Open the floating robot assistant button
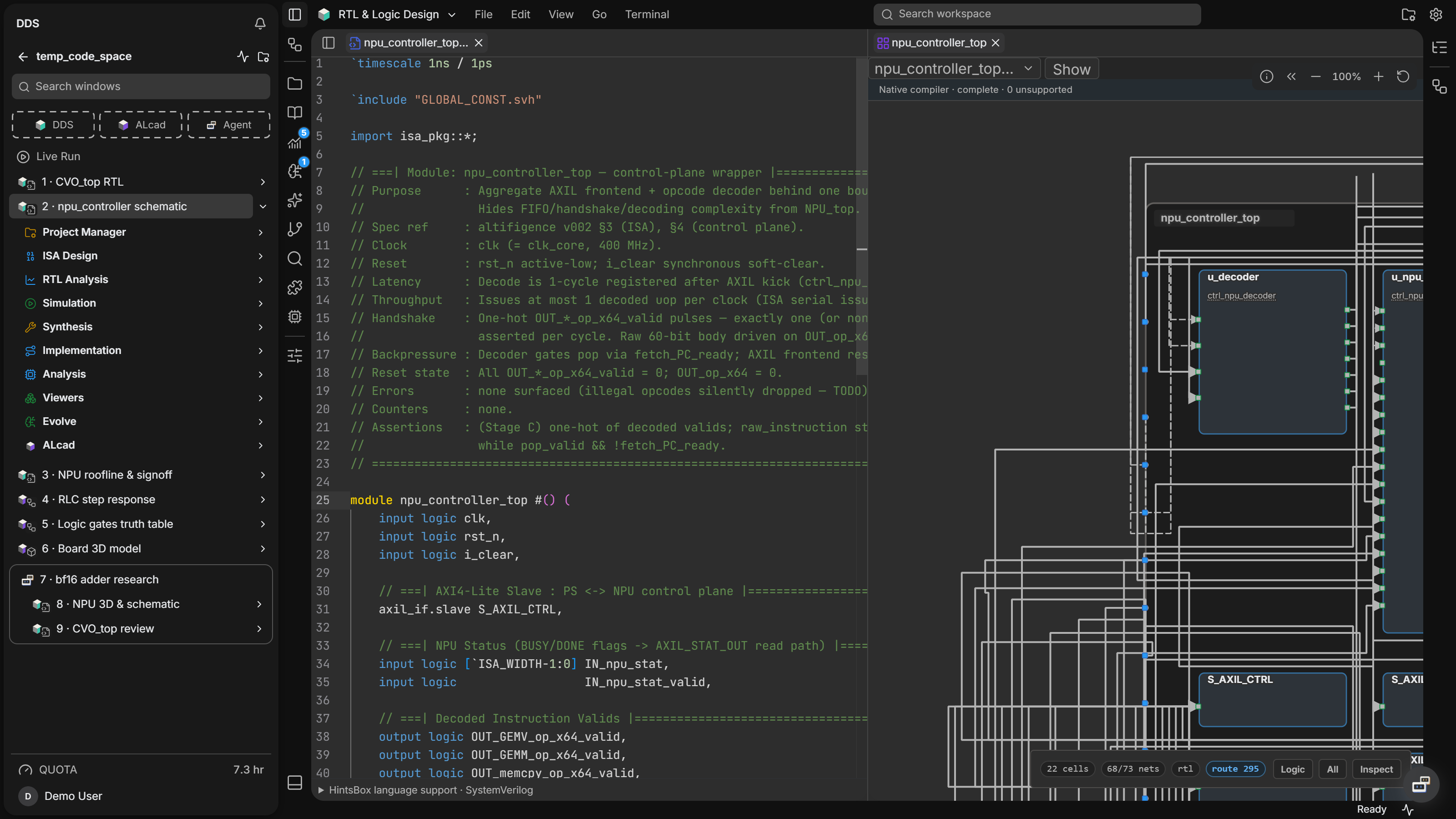 (1421, 784)
